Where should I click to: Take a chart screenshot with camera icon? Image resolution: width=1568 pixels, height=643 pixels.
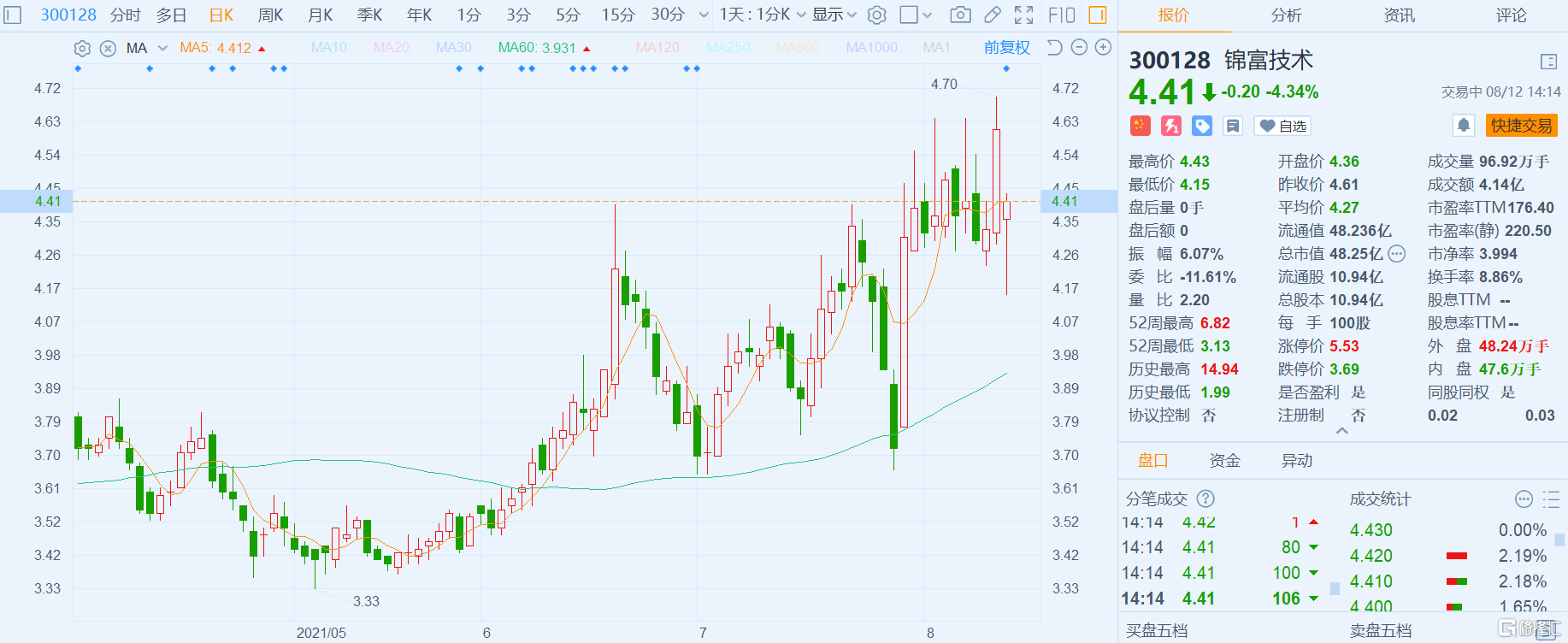(x=961, y=15)
